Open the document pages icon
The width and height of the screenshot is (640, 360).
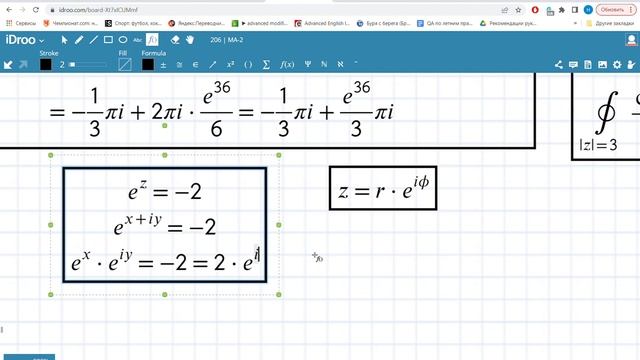pyautogui.click(x=588, y=64)
